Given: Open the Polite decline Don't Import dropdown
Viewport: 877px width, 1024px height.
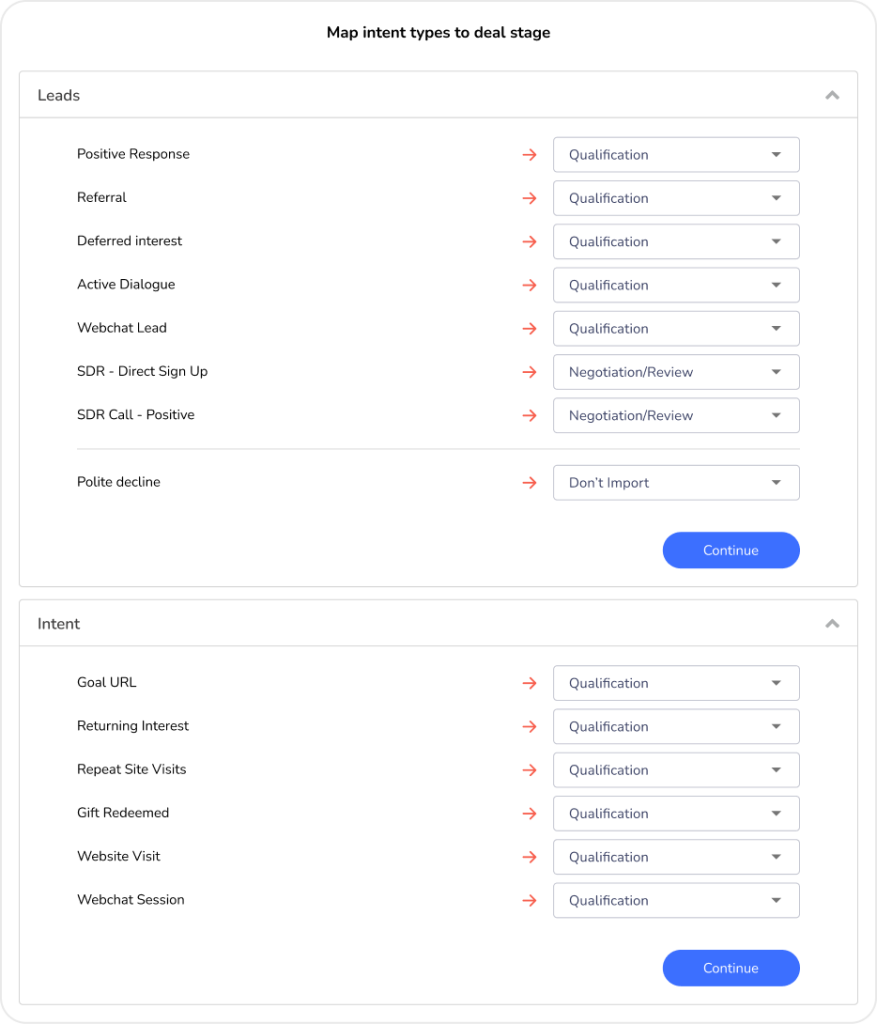Looking at the screenshot, I should point(676,483).
